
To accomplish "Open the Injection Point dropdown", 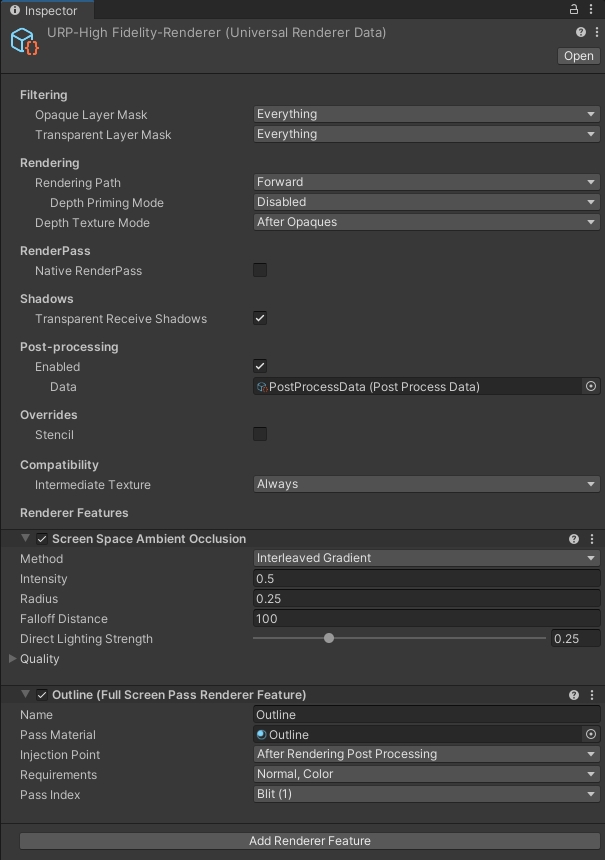I will coord(426,755).
